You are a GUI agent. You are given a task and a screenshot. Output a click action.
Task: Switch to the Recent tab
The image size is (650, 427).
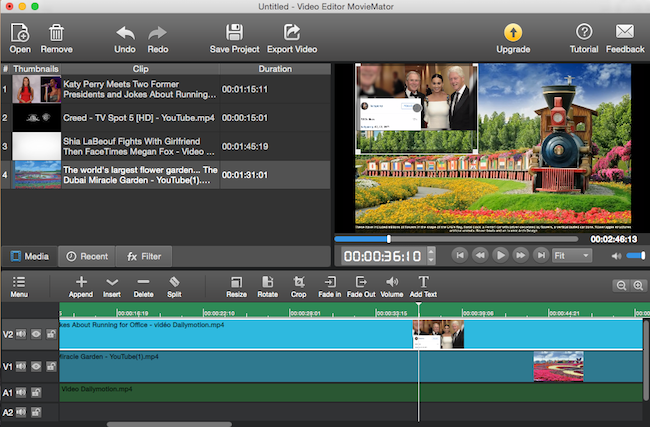(x=87, y=256)
